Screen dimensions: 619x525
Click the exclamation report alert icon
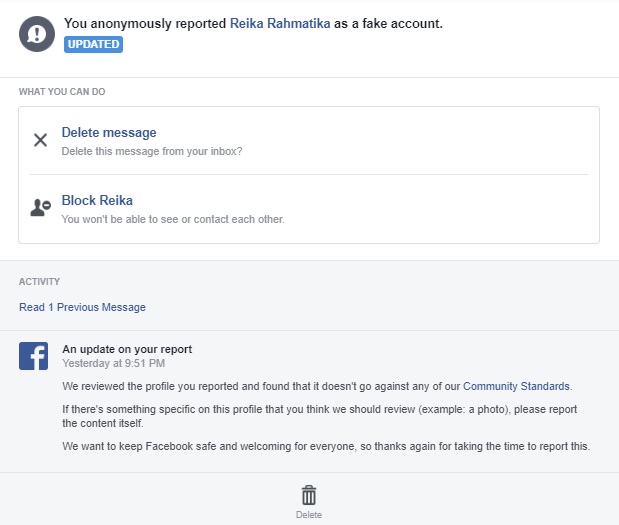tap(37, 34)
